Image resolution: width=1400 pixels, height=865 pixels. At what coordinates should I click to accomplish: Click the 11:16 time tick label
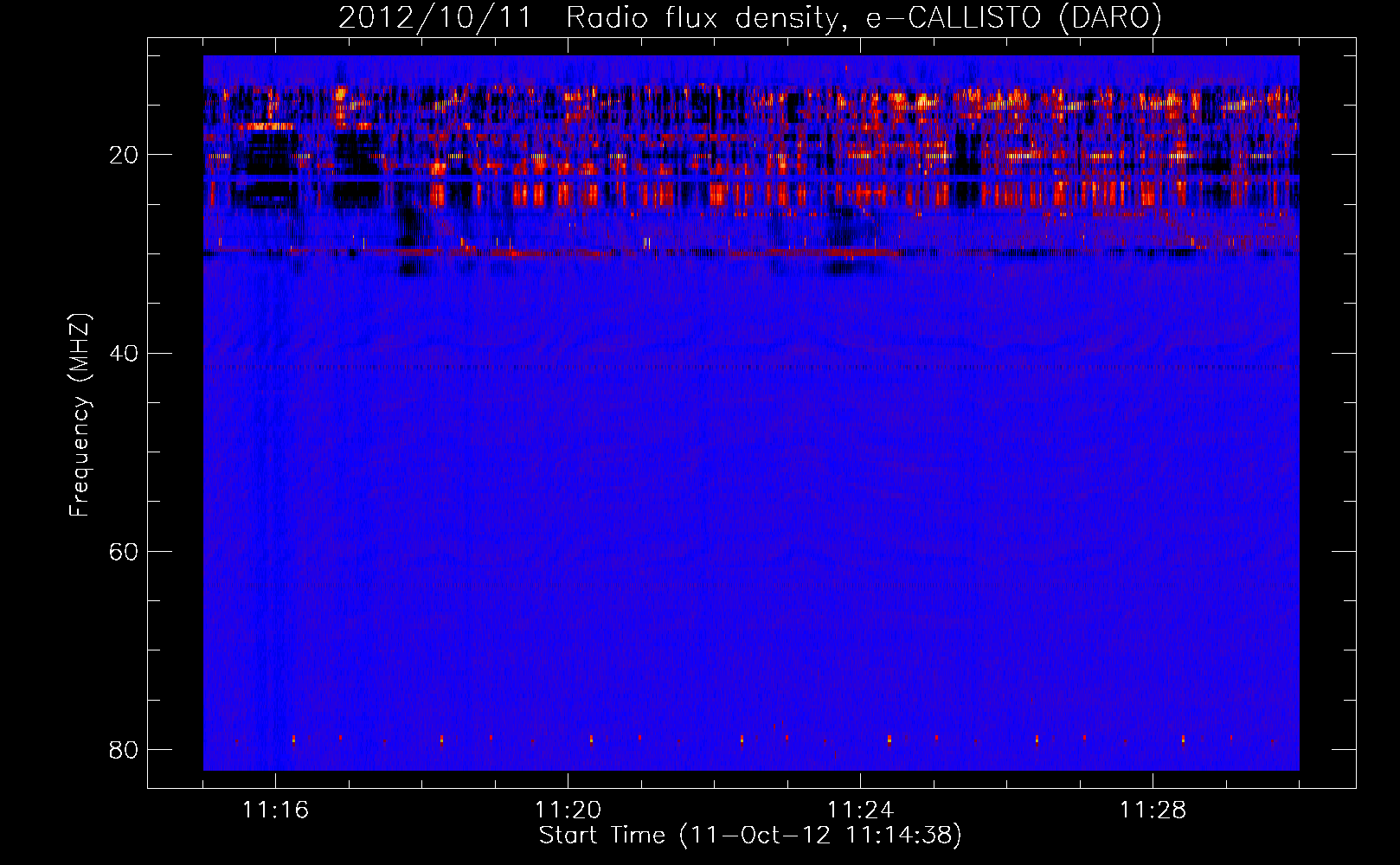click(275, 811)
